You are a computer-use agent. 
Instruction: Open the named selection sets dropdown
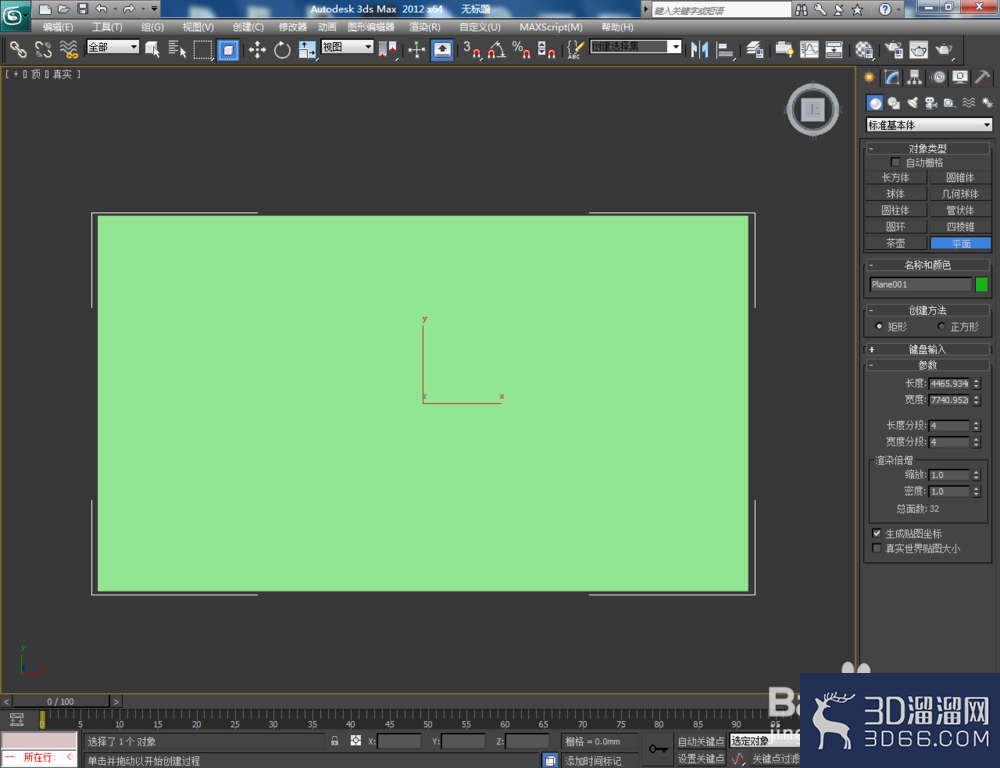point(636,47)
